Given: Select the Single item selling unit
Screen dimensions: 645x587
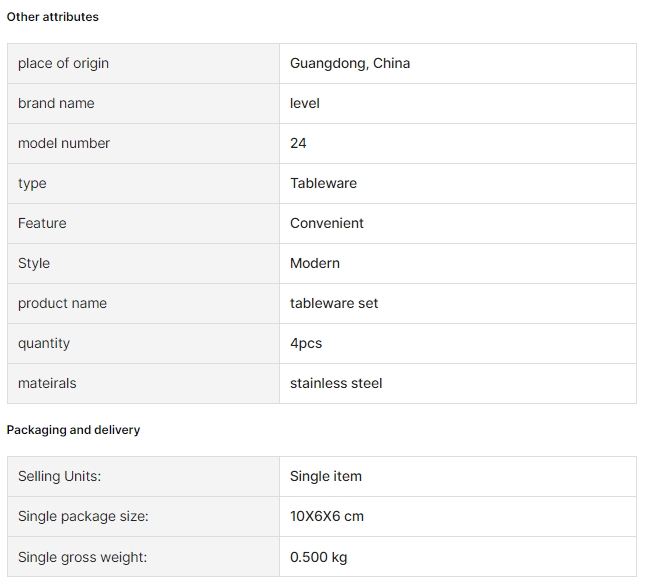Looking at the screenshot, I should tap(326, 476).
